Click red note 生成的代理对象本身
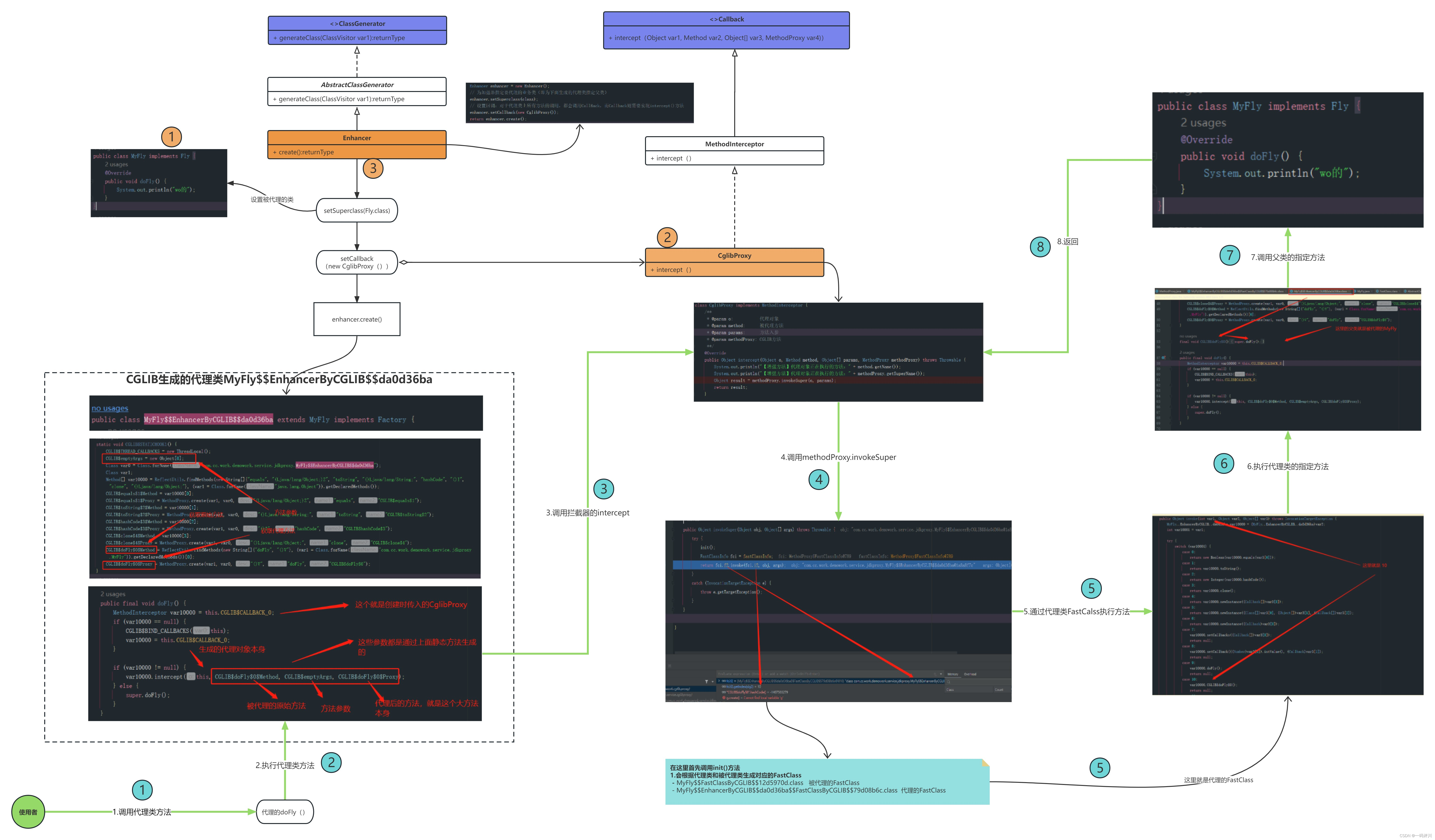Image resolution: width=1435 pixels, height=840 pixels. tap(232, 649)
